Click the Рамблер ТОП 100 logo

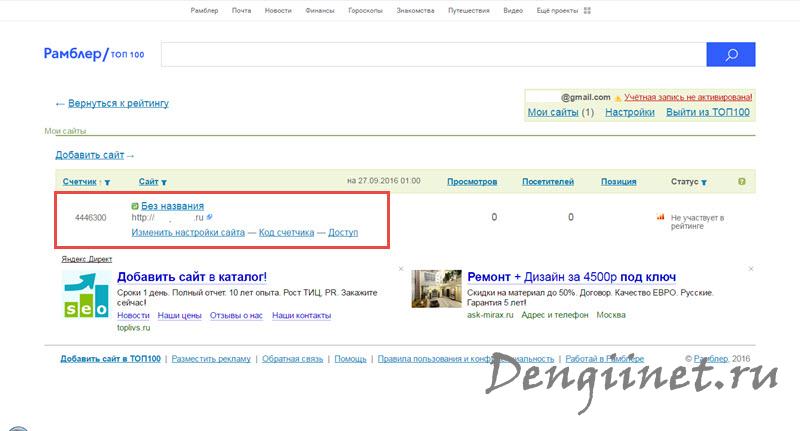pos(94,54)
